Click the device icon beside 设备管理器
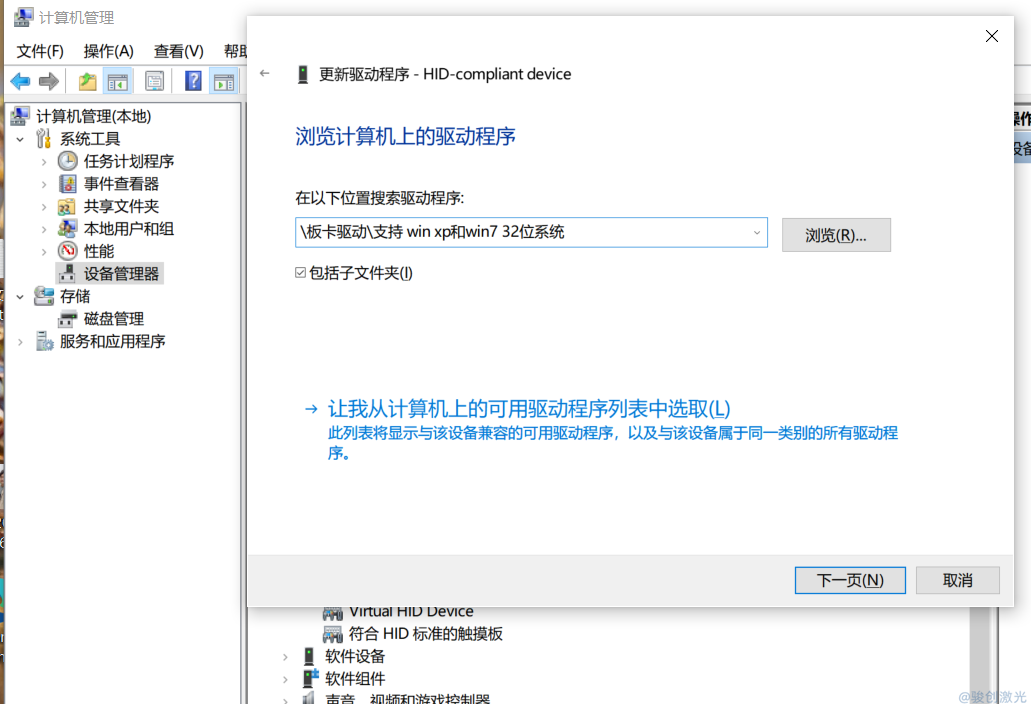Image resolution: width=1031 pixels, height=704 pixels. tap(67, 273)
